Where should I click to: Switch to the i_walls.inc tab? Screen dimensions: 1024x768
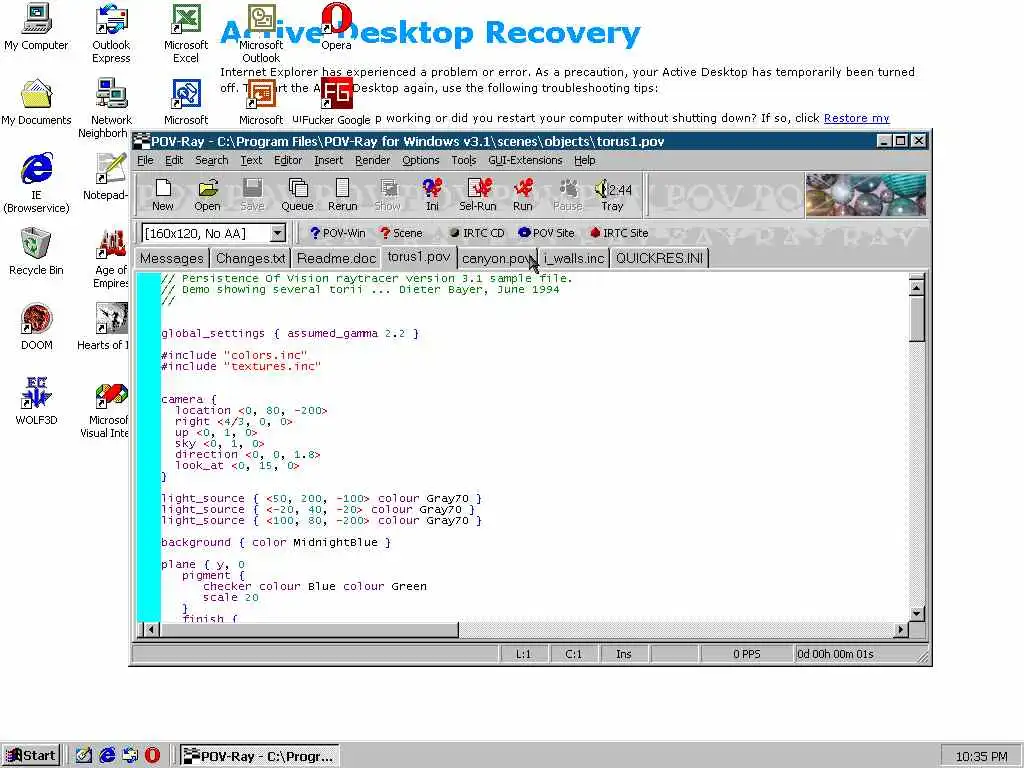coord(574,259)
